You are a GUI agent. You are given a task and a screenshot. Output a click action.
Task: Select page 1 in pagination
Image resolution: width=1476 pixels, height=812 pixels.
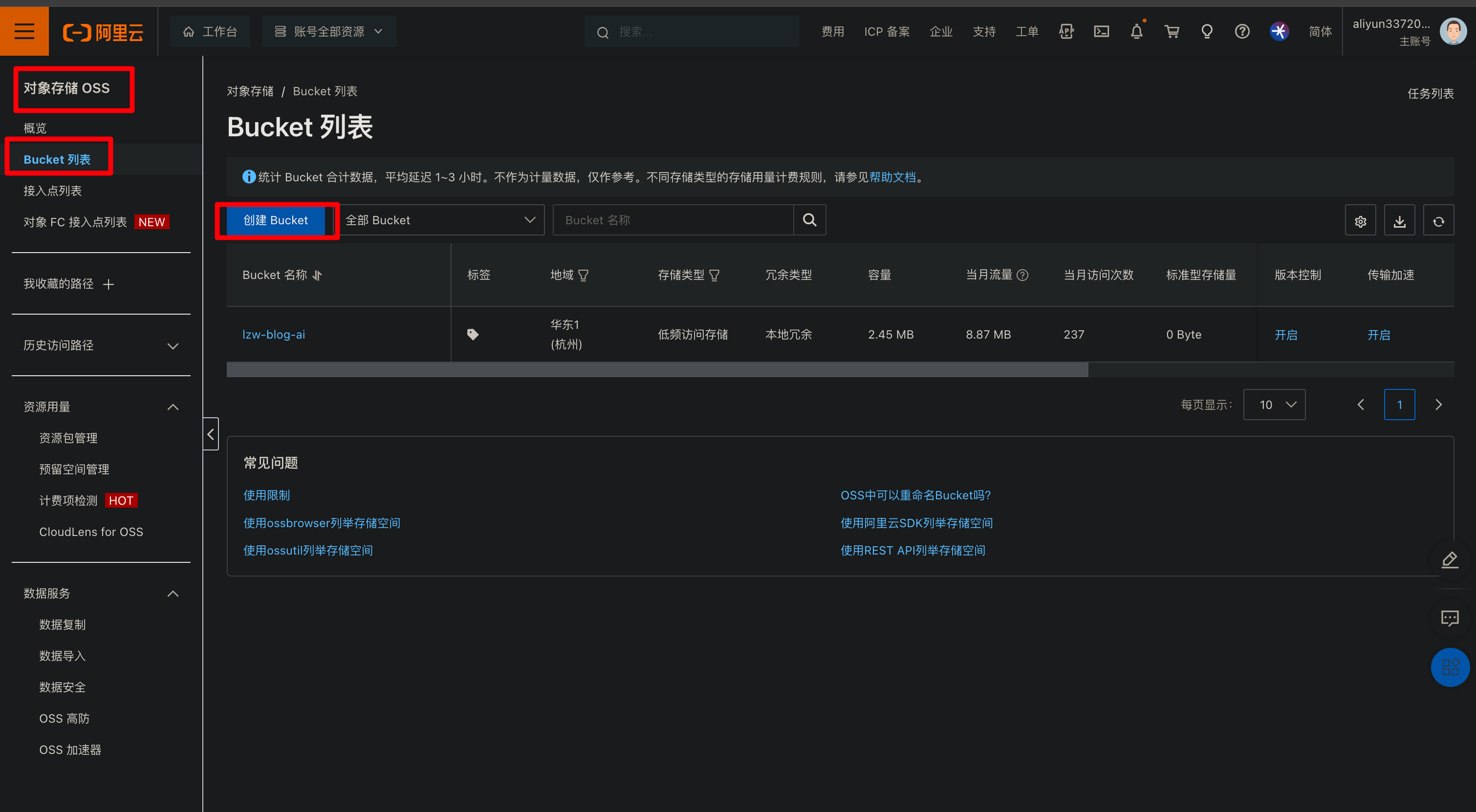1399,405
